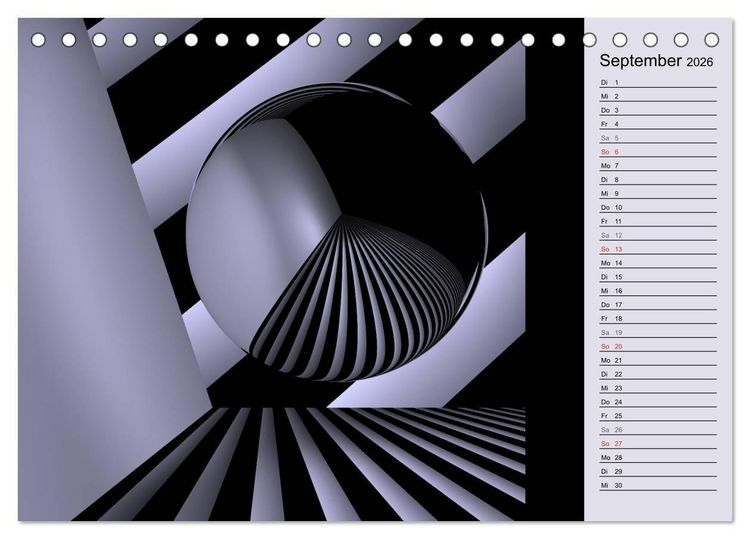Viewport: 750px width, 539px height.
Task: Click the September 2026 month heading
Action: click(656, 61)
